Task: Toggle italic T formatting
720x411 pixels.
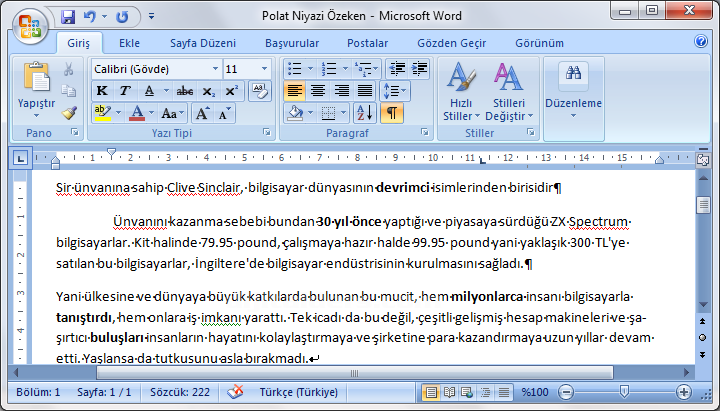Action: [x=124, y=91]
